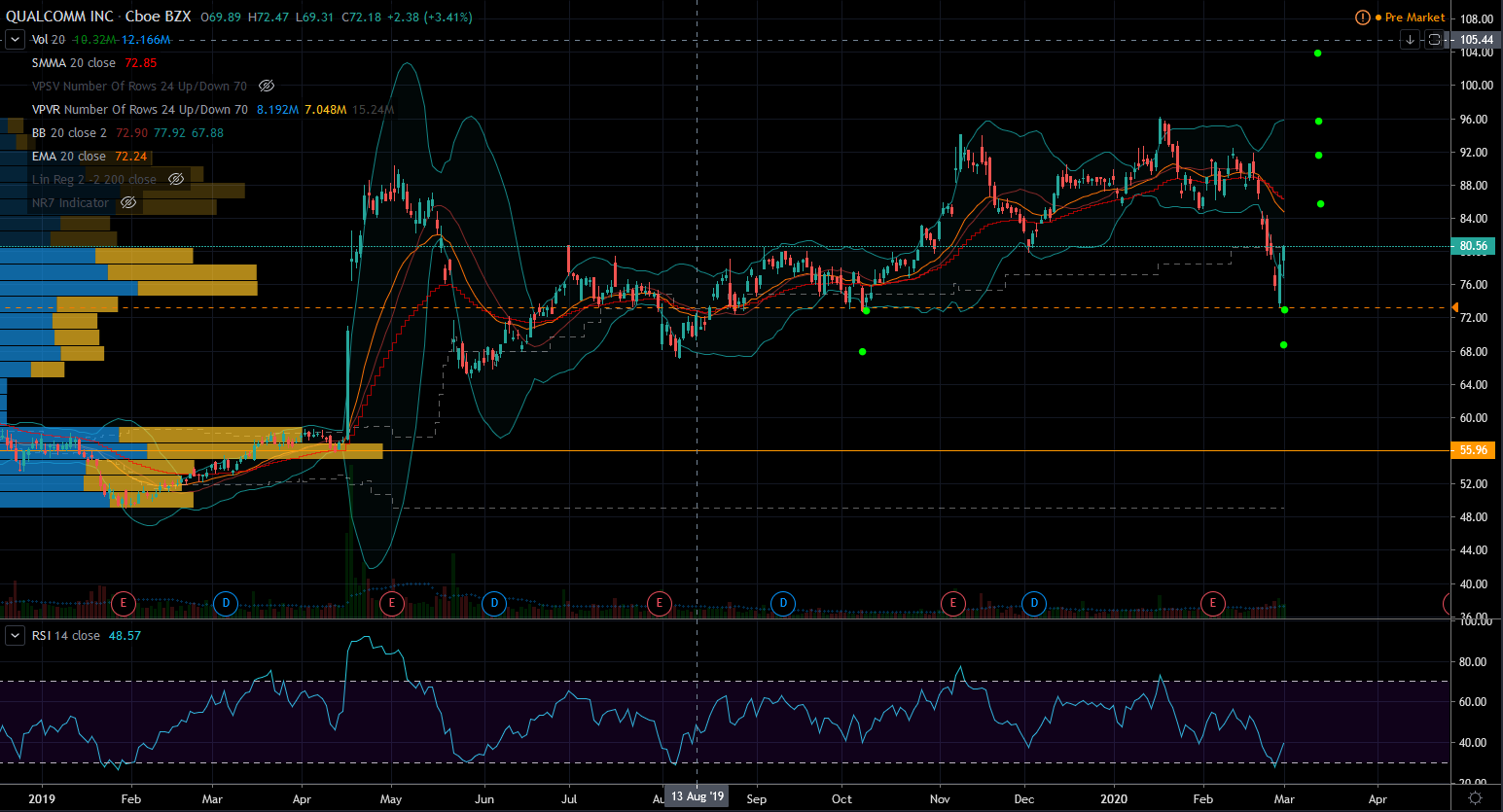
Task: Click the December dividend 'D' marker
Action: [1033, 603]
